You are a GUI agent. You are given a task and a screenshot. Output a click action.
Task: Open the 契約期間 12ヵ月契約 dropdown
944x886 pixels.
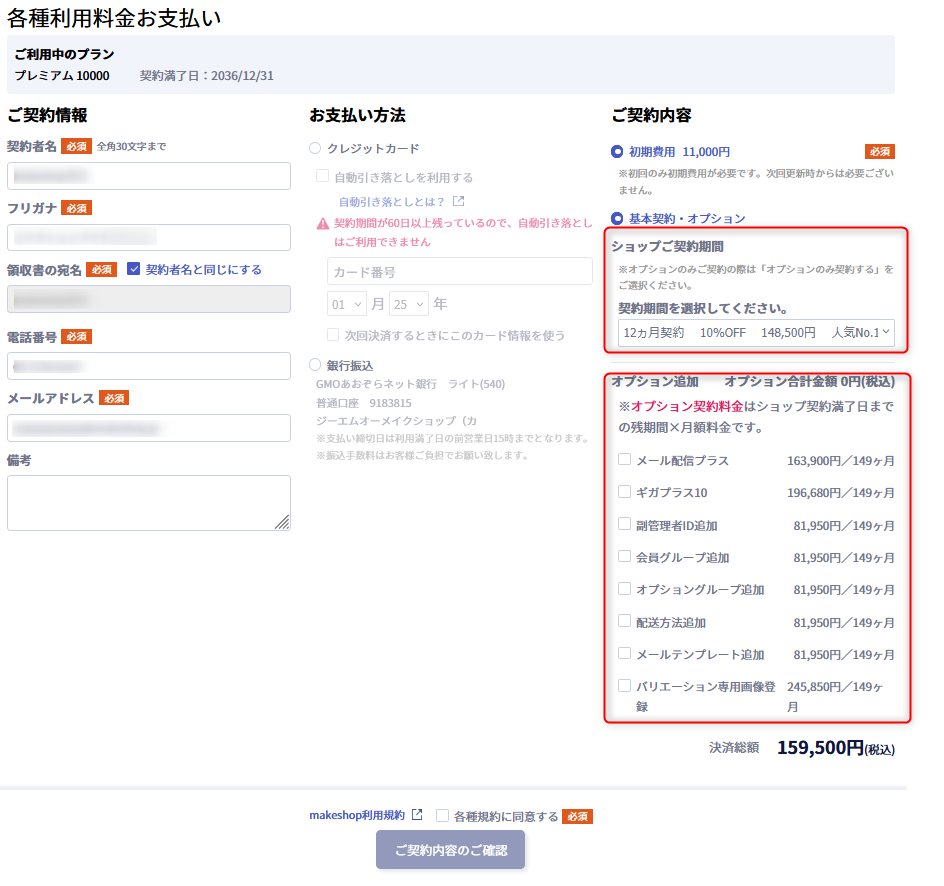pos(755,332)
